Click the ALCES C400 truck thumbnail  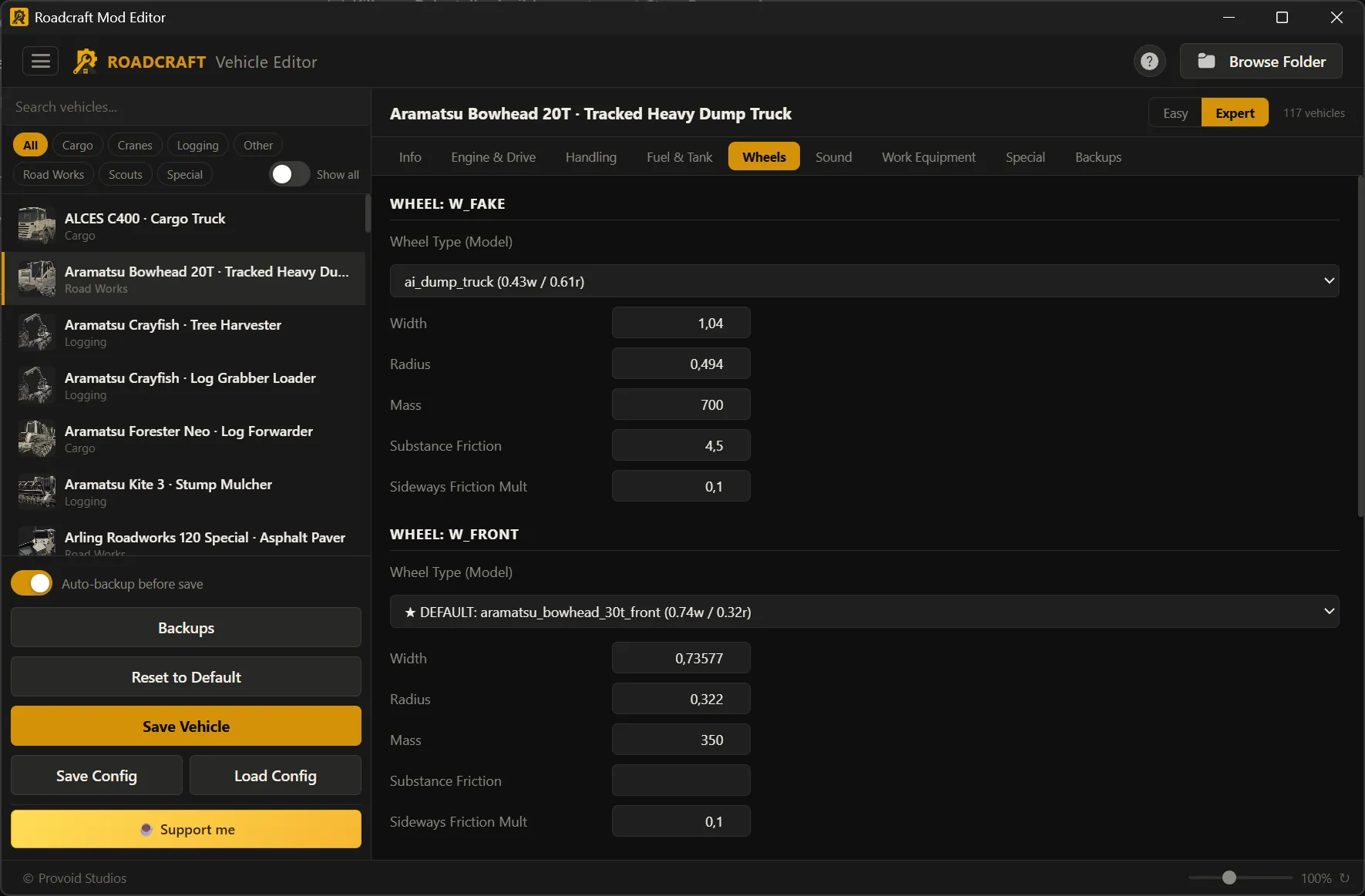36,226
